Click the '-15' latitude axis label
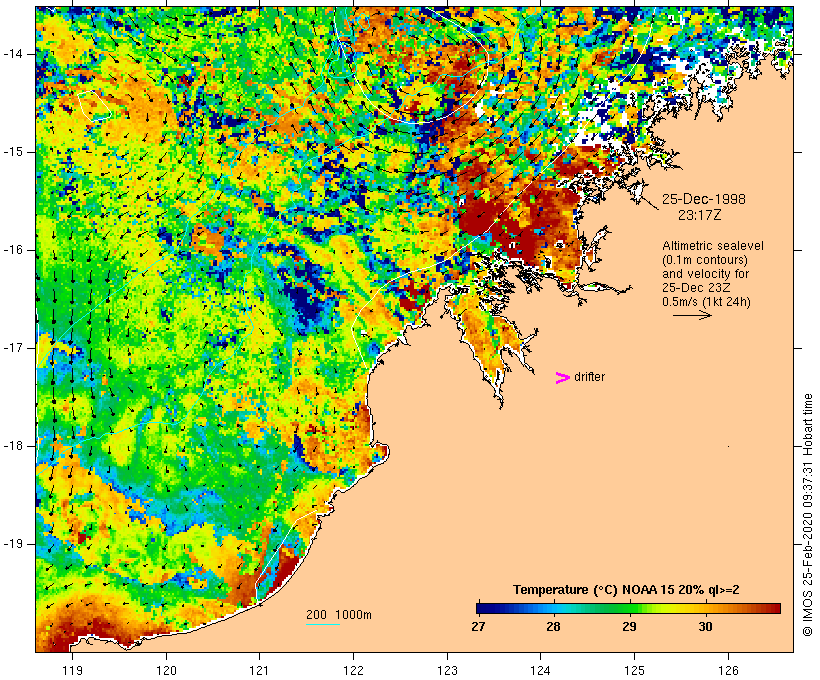This screenshot has height=680, width=820. tap(12, 152)
